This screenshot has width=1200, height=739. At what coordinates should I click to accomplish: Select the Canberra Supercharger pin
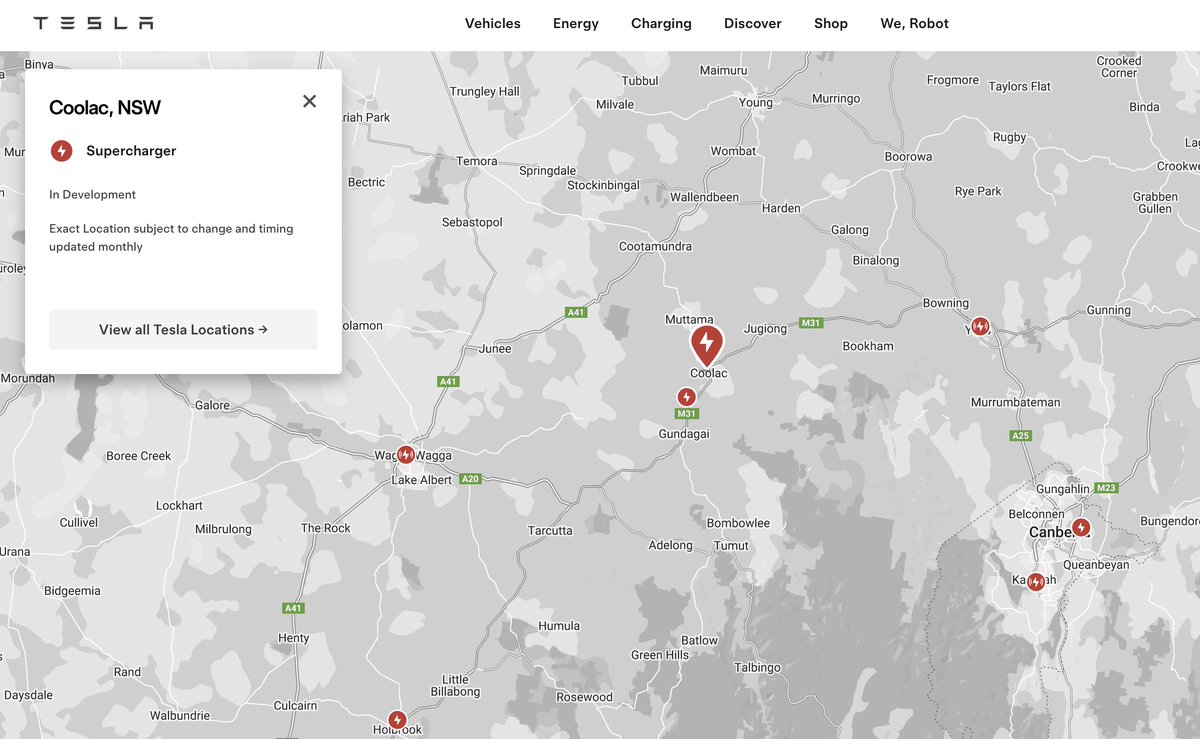point(1081,527)
